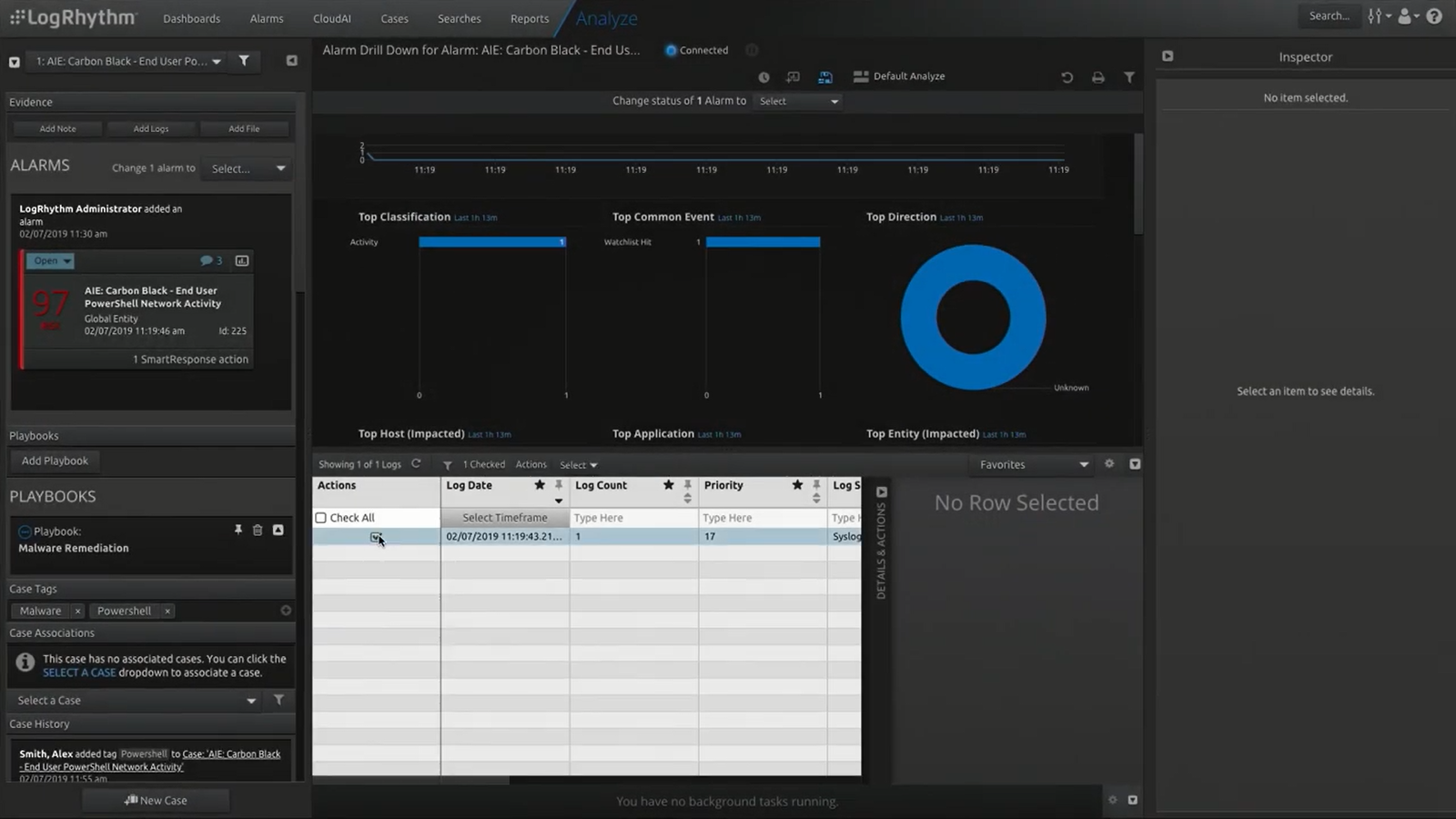
Task: Click the refresh/undo arrow icon
Action: click(x=1067, y=77)
